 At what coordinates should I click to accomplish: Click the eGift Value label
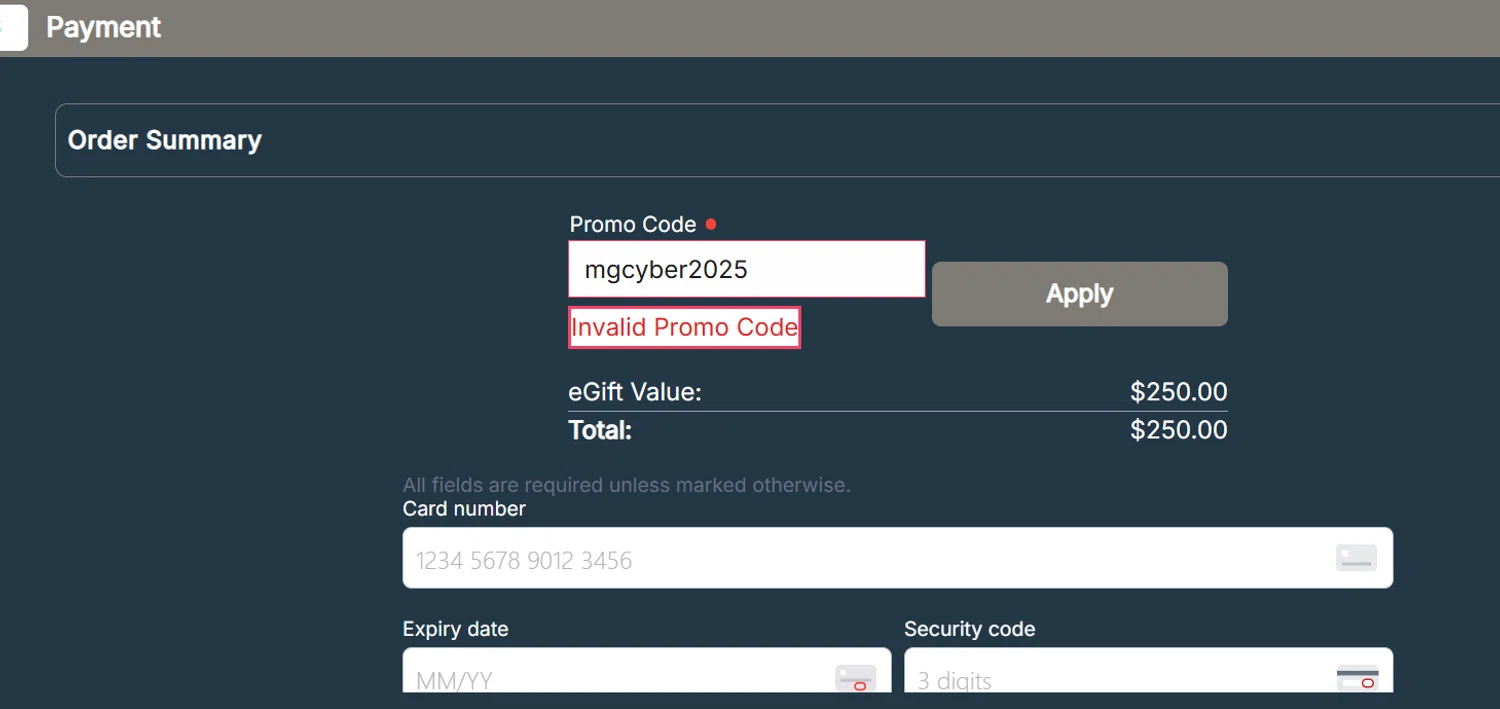click(x=635, y=392)
